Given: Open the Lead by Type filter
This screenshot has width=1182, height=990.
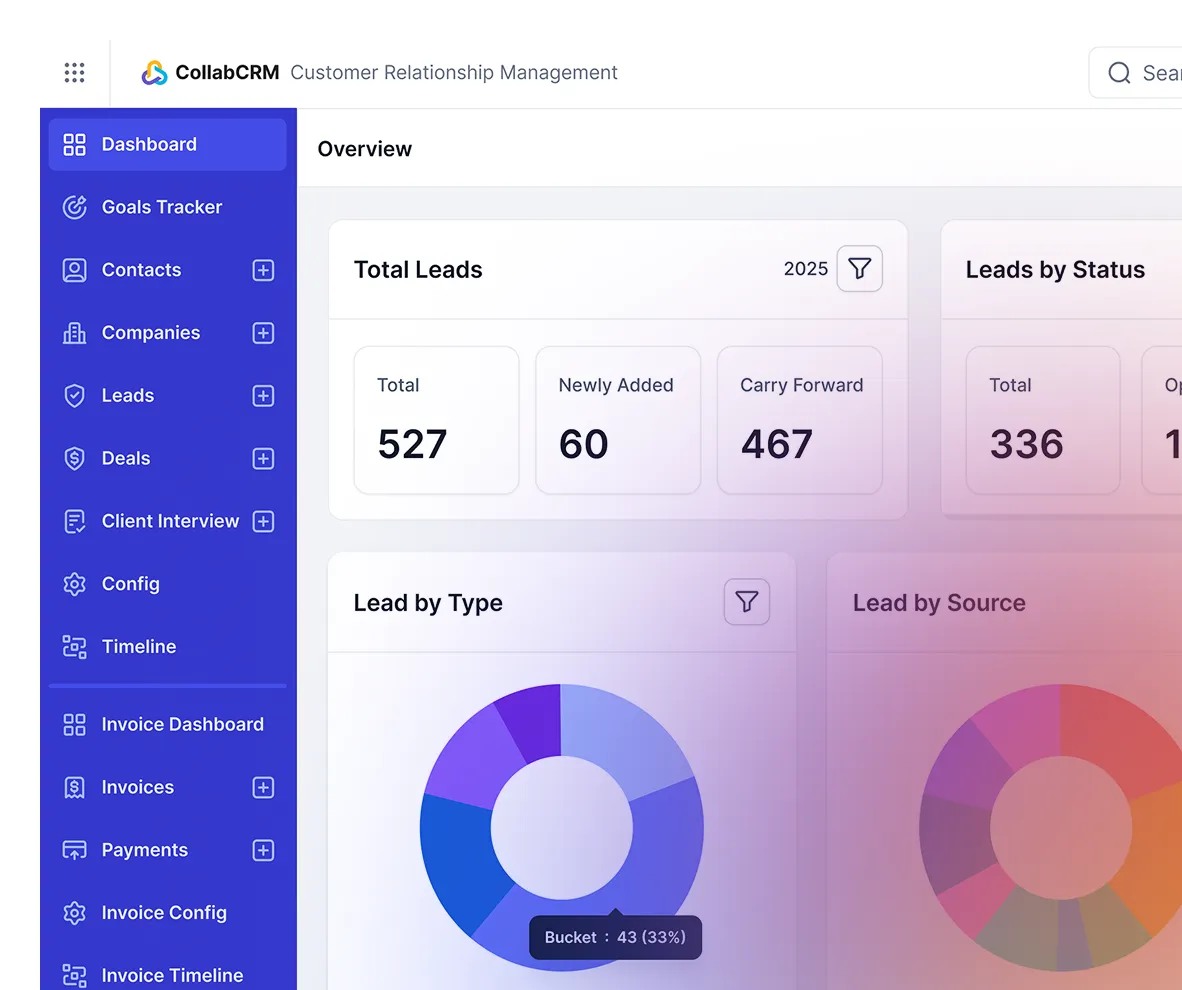Looking at the screenshot, I should (746, 602).
